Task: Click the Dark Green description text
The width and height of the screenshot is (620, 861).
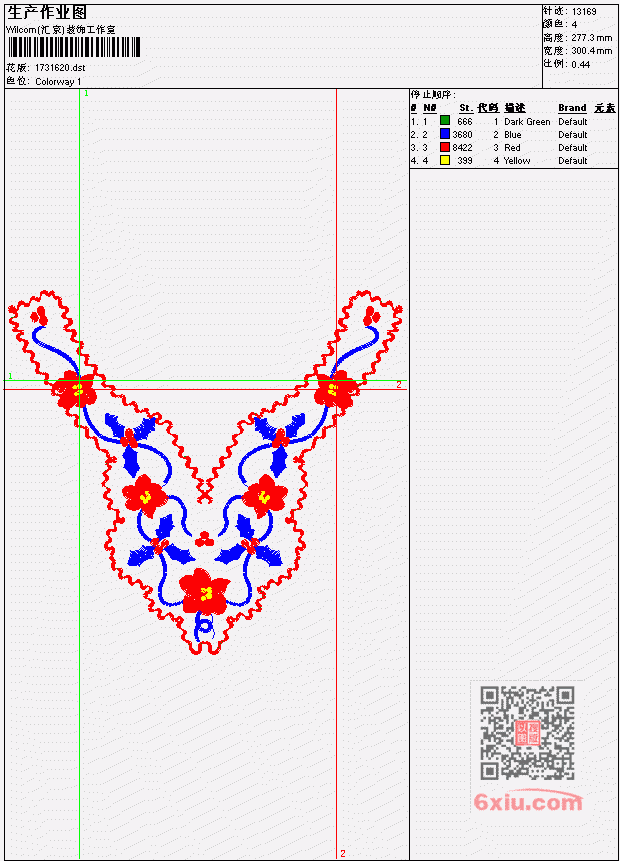Action: click(x=527, y=121)
